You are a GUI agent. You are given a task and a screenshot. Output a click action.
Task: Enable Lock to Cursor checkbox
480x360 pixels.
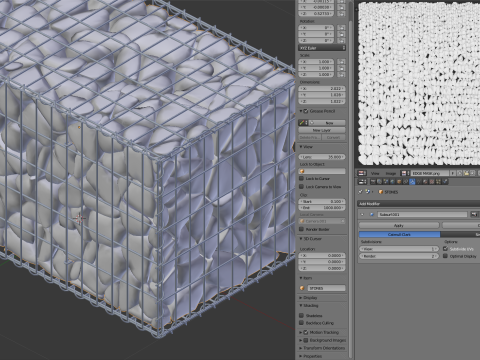click(x=302, y=179)
